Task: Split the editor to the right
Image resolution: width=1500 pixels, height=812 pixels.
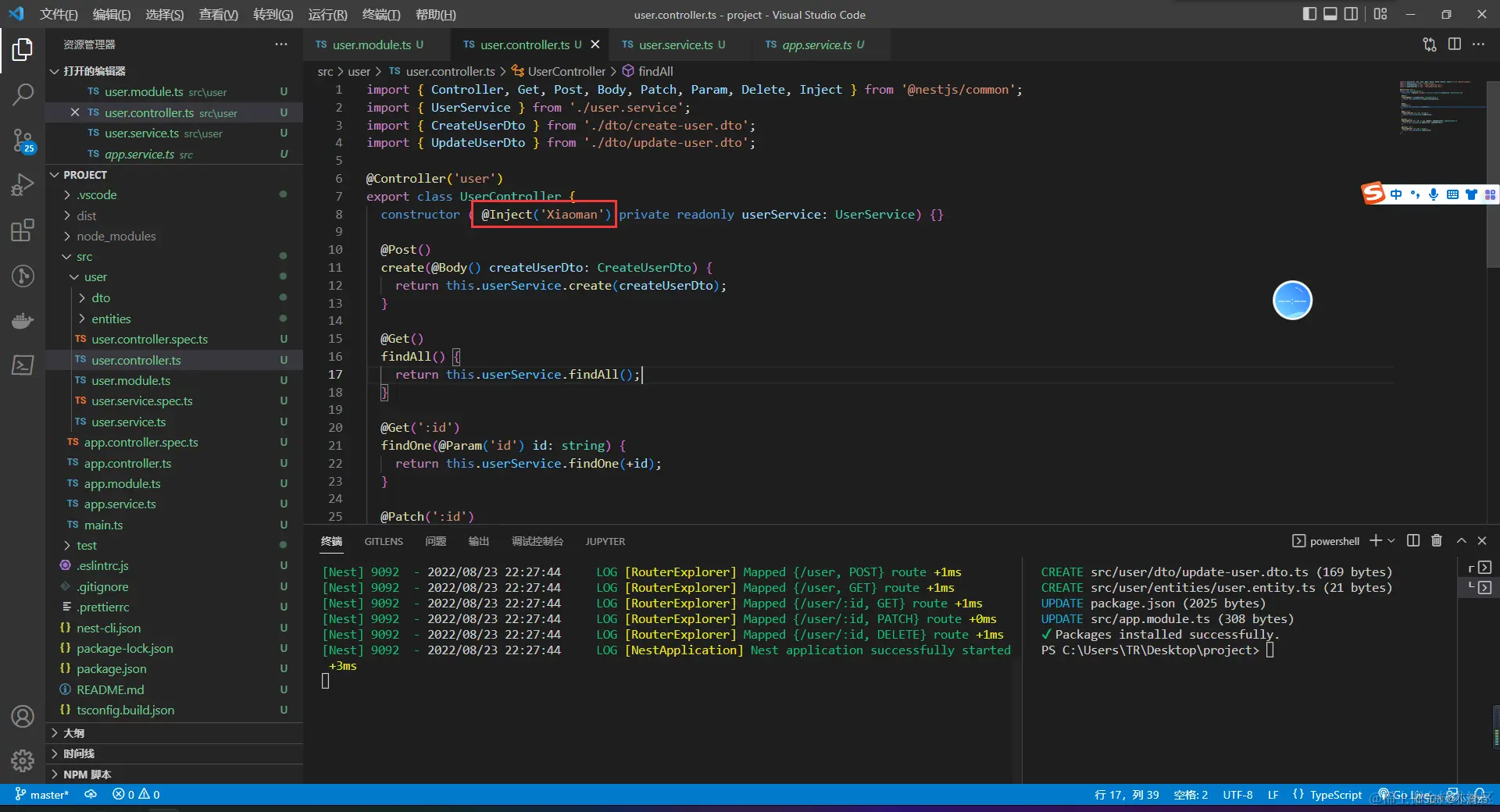Action: tap(1454, 45)
